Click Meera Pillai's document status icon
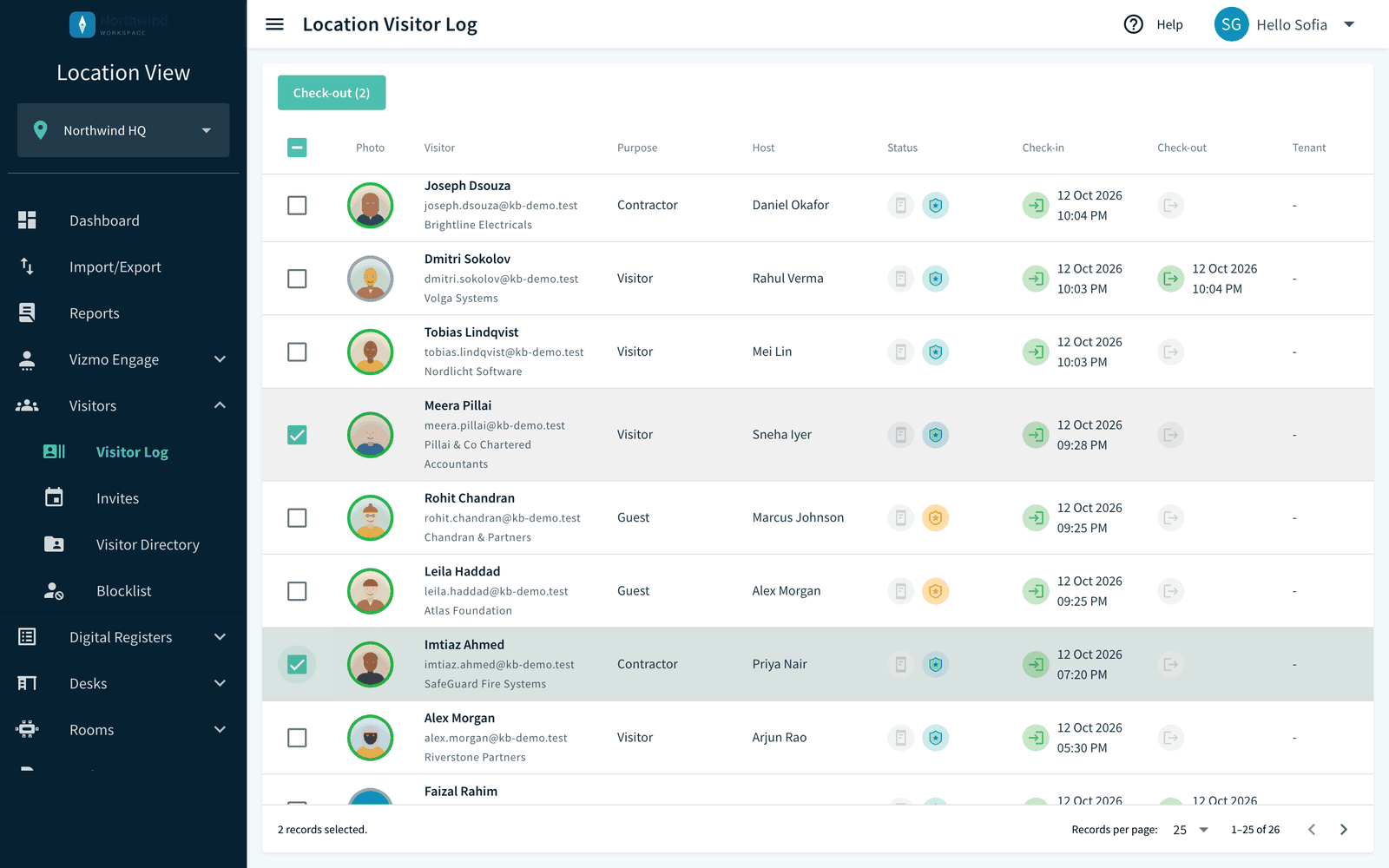 900,435
